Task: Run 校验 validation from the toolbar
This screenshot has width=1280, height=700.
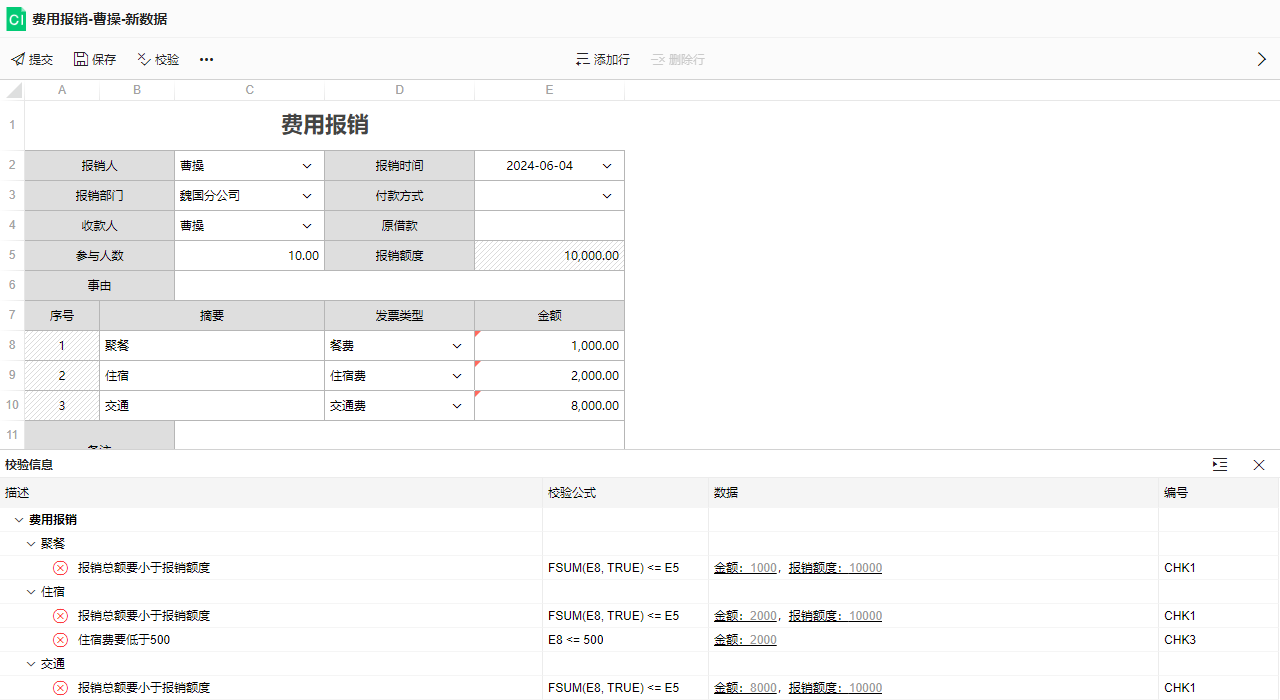Action: point(144,60)
